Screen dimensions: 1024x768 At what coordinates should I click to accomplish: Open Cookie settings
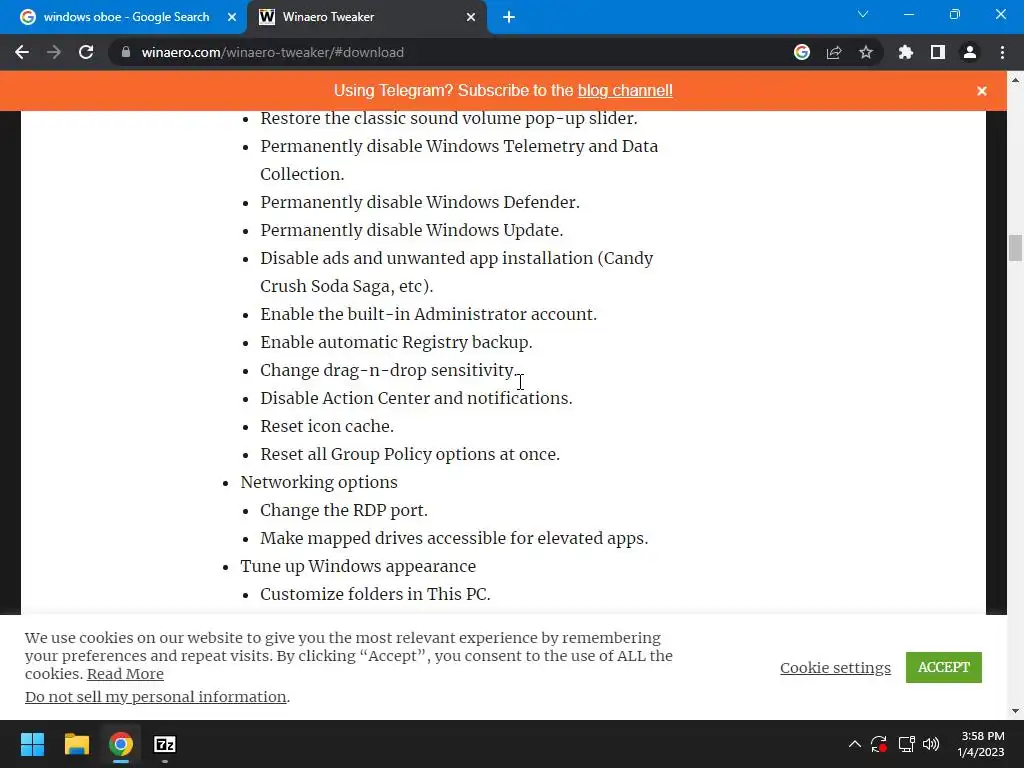pos(835,667)
